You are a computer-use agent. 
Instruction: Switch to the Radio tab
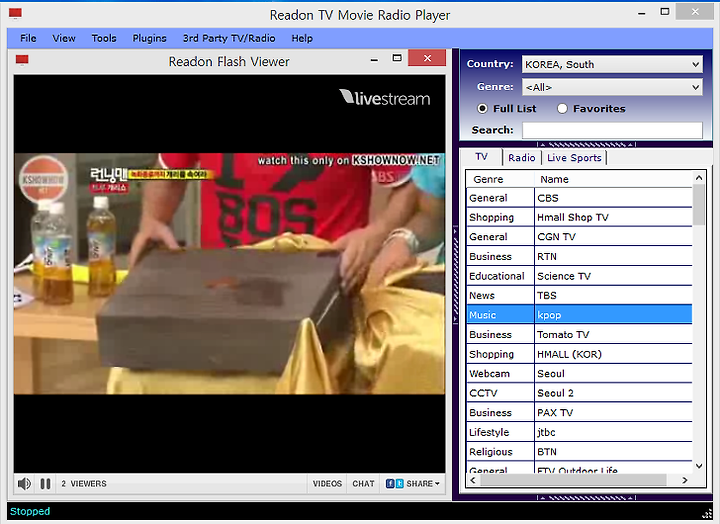tap(522, 158)
